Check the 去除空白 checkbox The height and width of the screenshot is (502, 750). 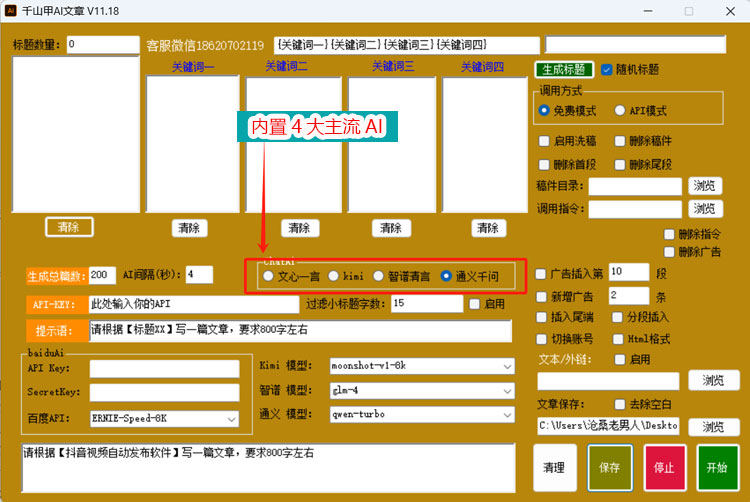(619, 404)
